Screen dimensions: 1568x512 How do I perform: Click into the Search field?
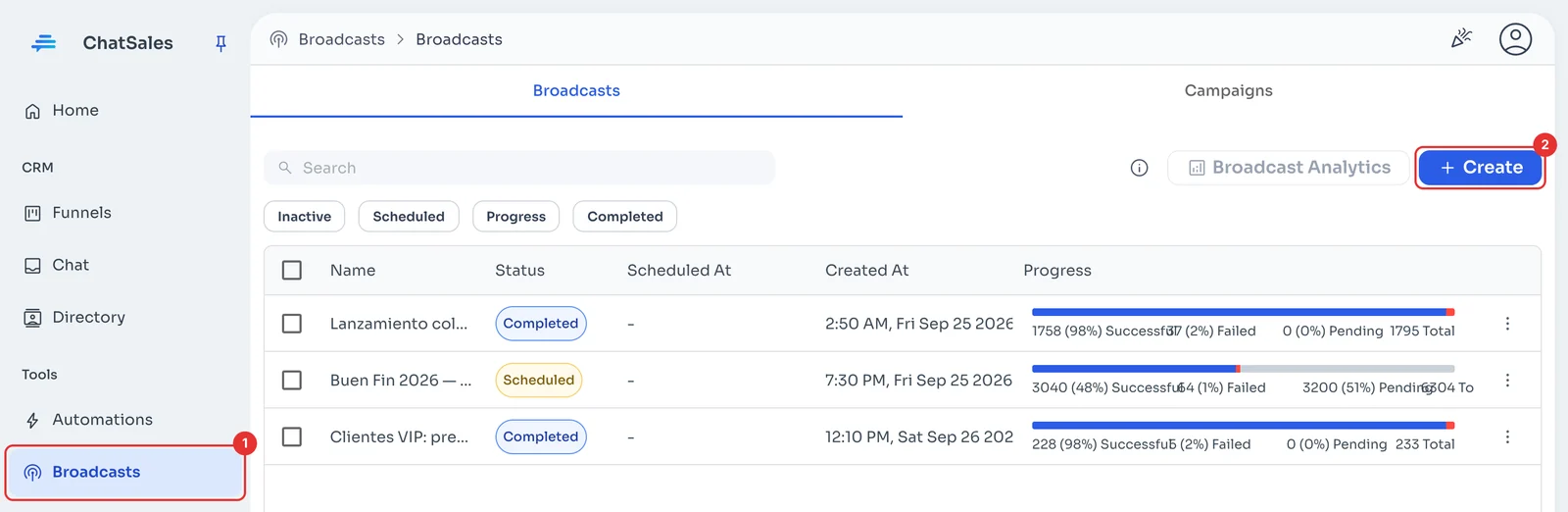tap(519, 168)
